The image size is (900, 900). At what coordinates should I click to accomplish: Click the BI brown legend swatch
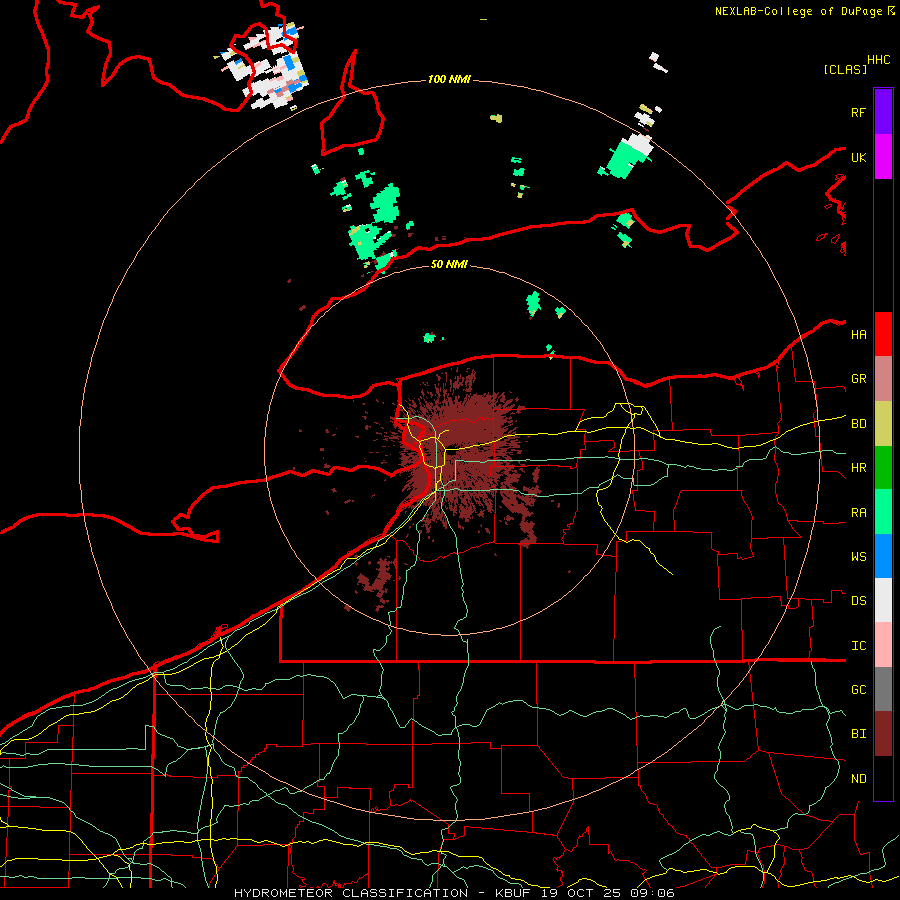883,734
